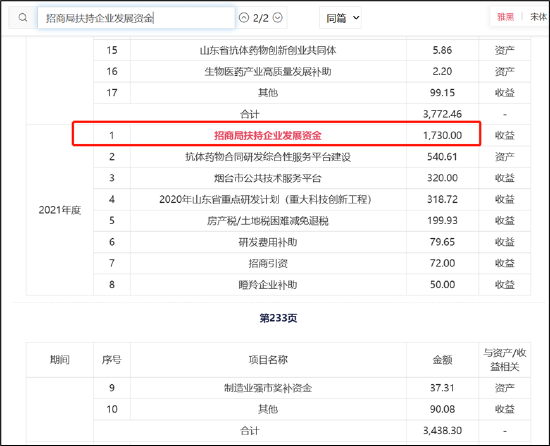550x446 pixels.
Task: Select amount 37.31 cell
Action: [442, 388]
